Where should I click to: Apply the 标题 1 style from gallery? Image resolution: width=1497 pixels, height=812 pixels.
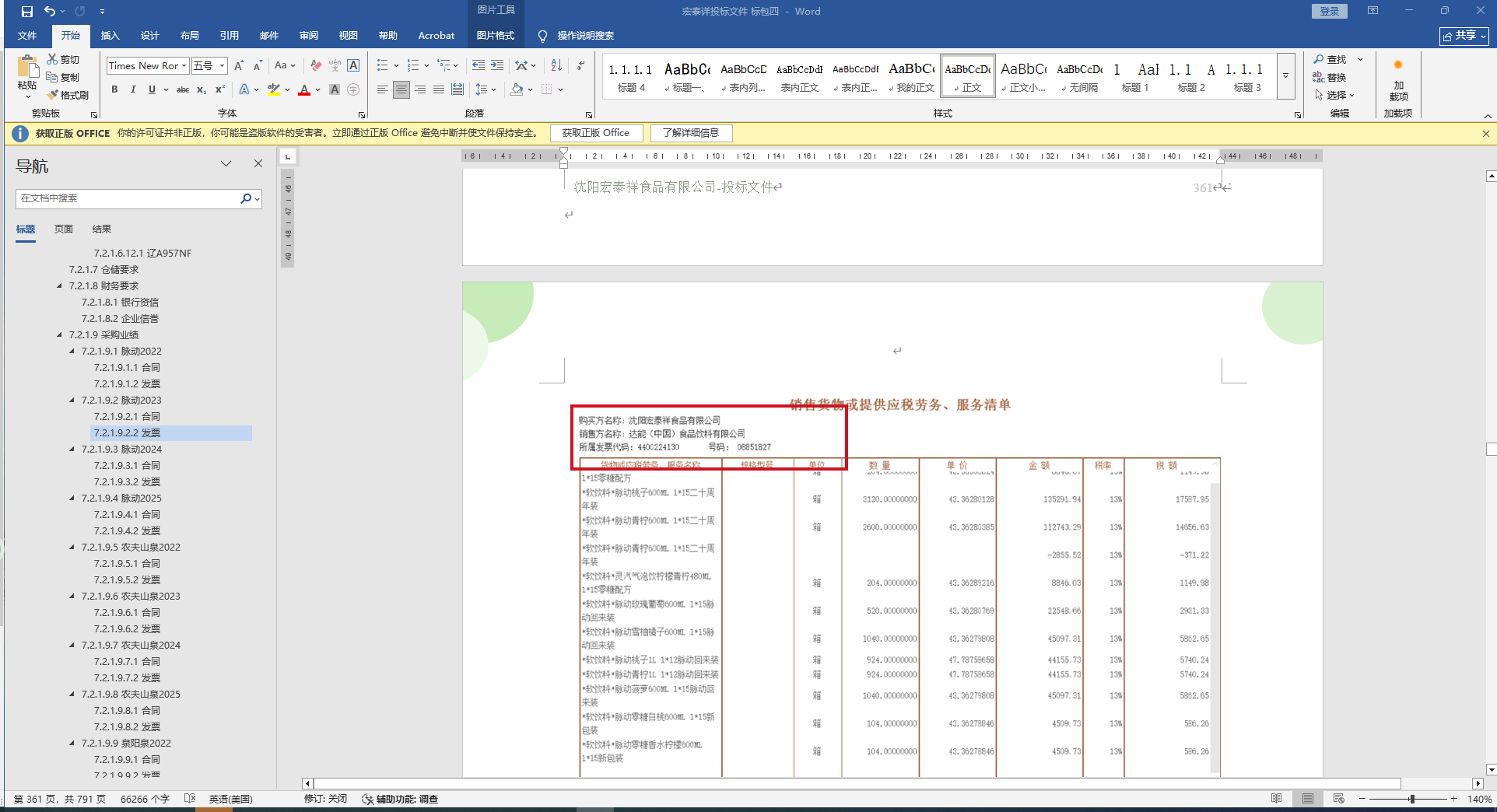coord(1134,76)
